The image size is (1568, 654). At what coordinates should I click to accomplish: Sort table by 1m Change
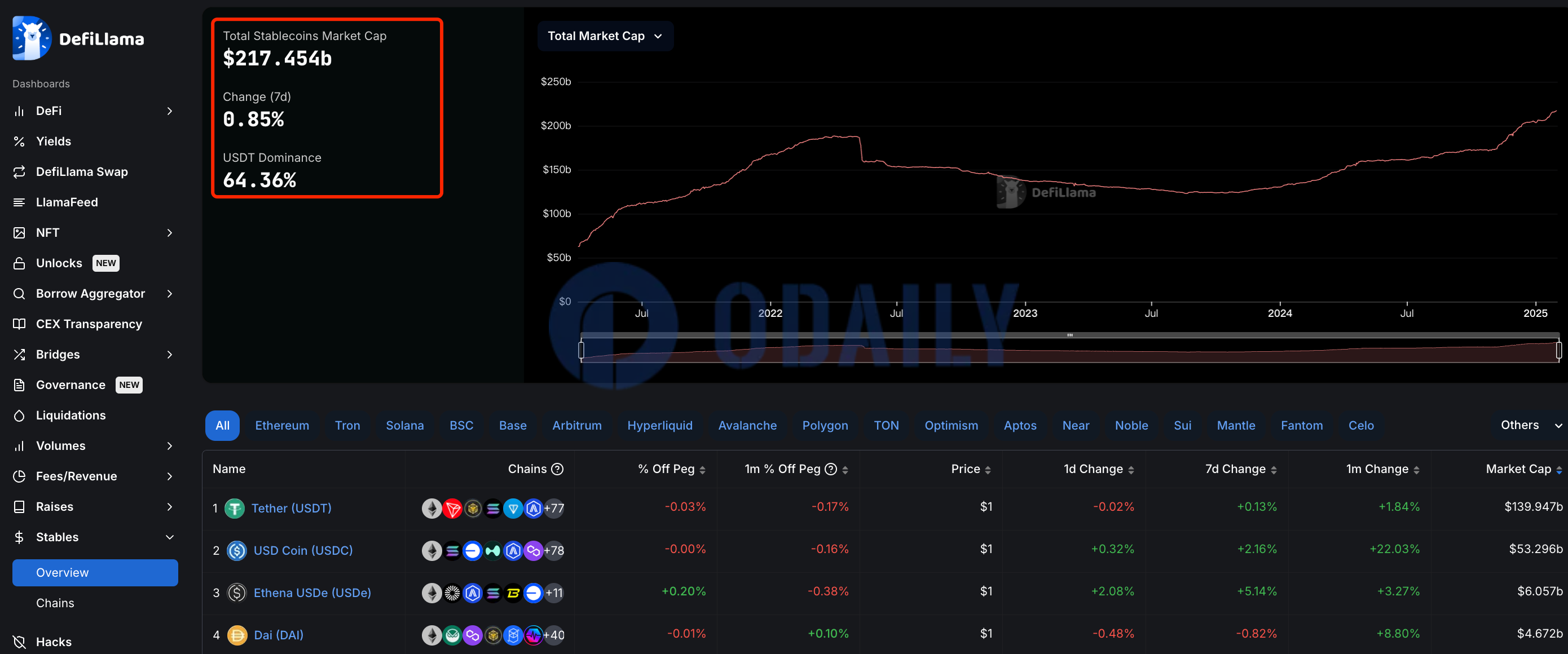click(1382, 469)
